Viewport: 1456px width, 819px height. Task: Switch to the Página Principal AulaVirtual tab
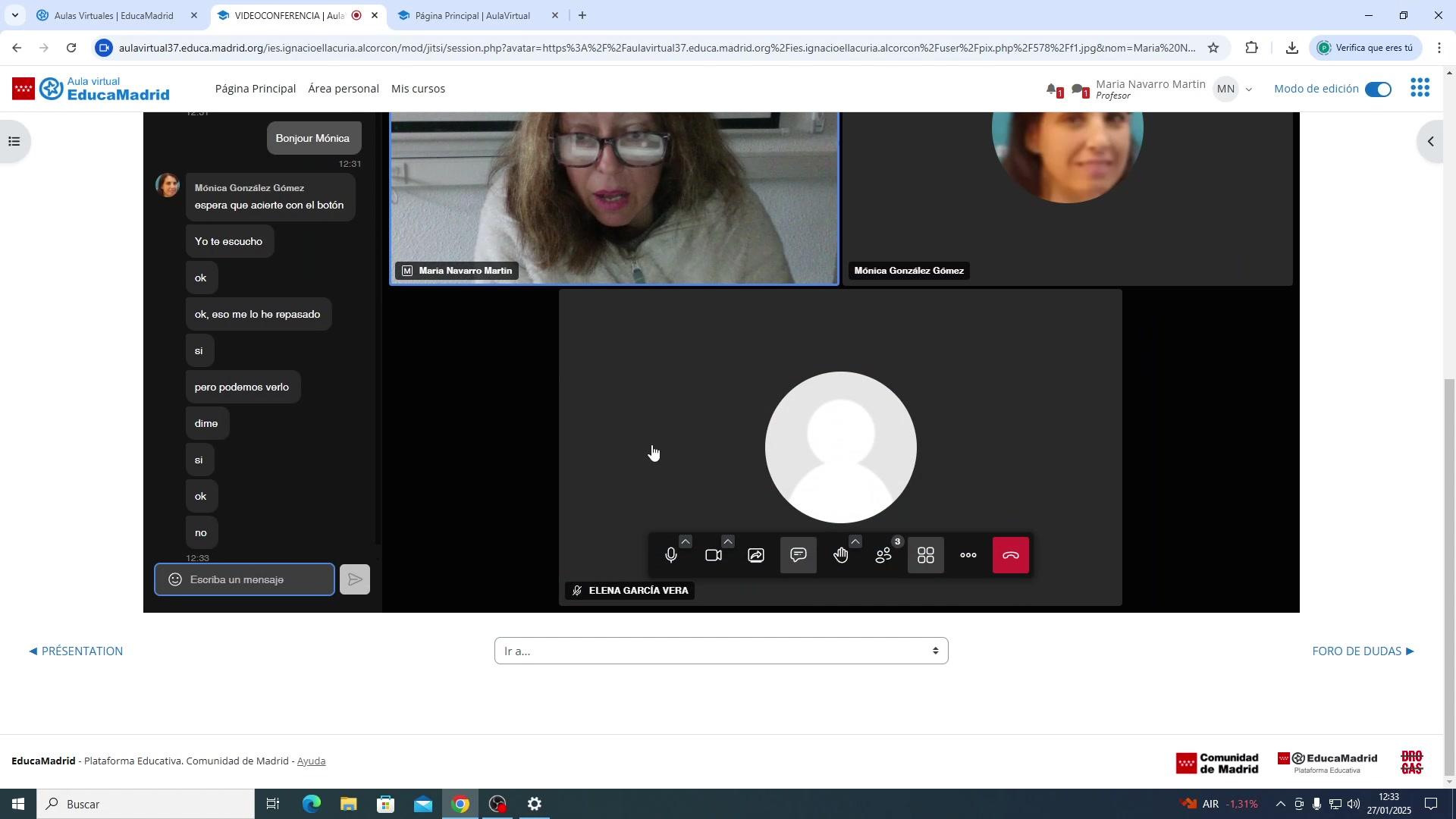pyautogui.click(x=472, y=15)
